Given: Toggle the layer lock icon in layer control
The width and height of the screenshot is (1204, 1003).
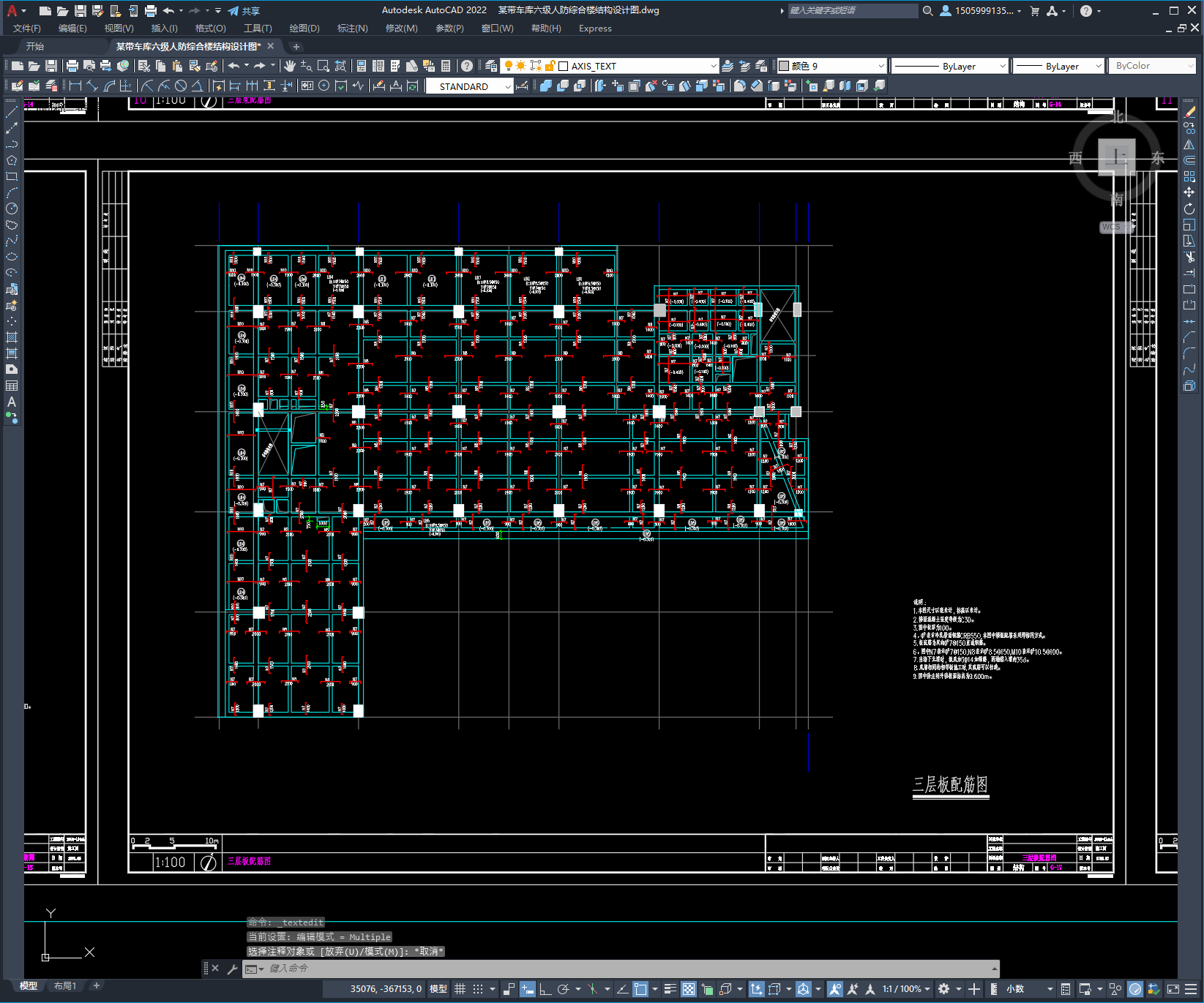Looking at the screenshot, I should point(550,66).
